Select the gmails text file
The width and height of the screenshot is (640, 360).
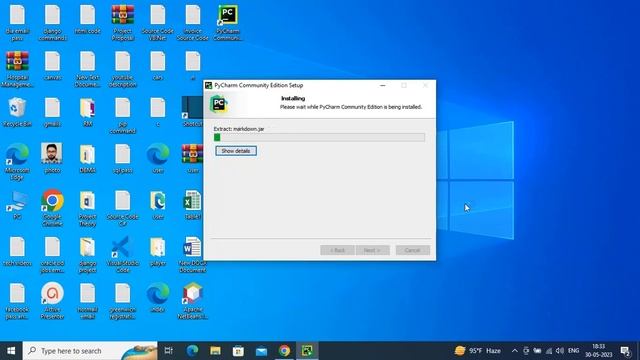(x=52, y=112)
